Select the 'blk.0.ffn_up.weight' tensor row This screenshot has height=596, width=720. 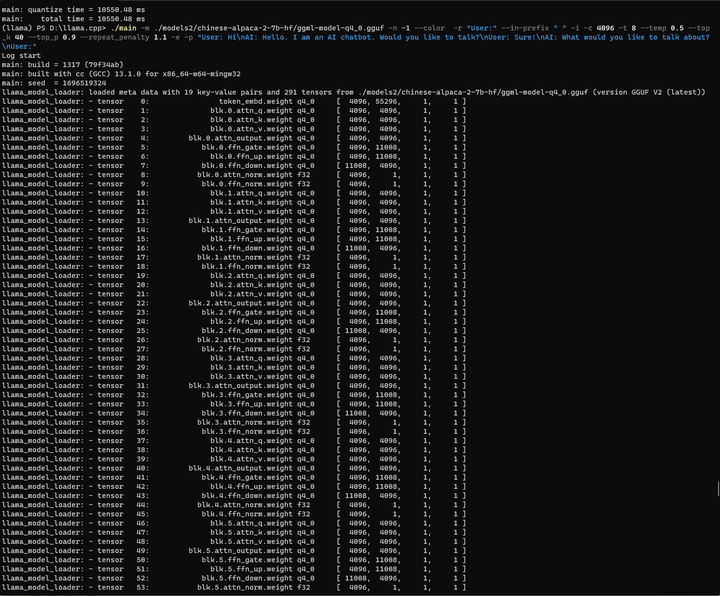coord(234,157)
